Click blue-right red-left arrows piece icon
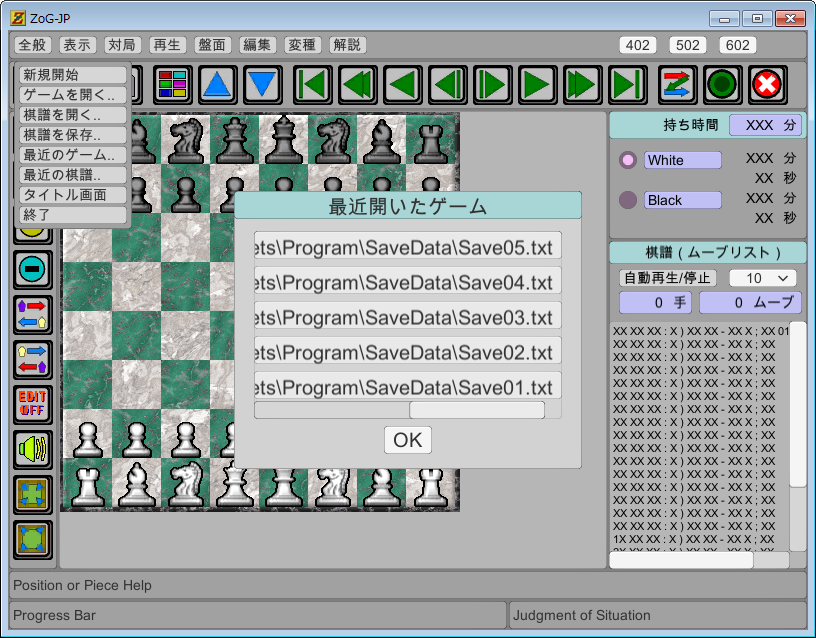 (x=32, y=360)
